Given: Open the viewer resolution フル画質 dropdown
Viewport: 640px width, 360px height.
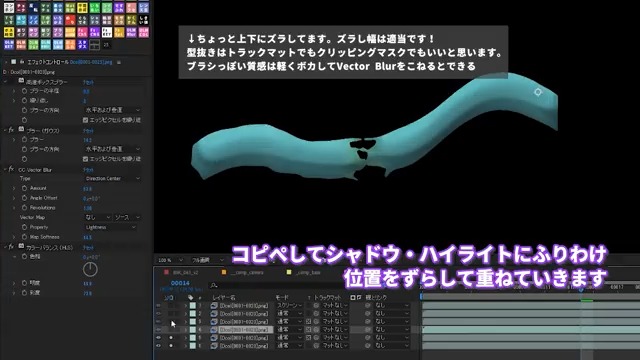Looking at the screenshot, I should tap(208, 260).
